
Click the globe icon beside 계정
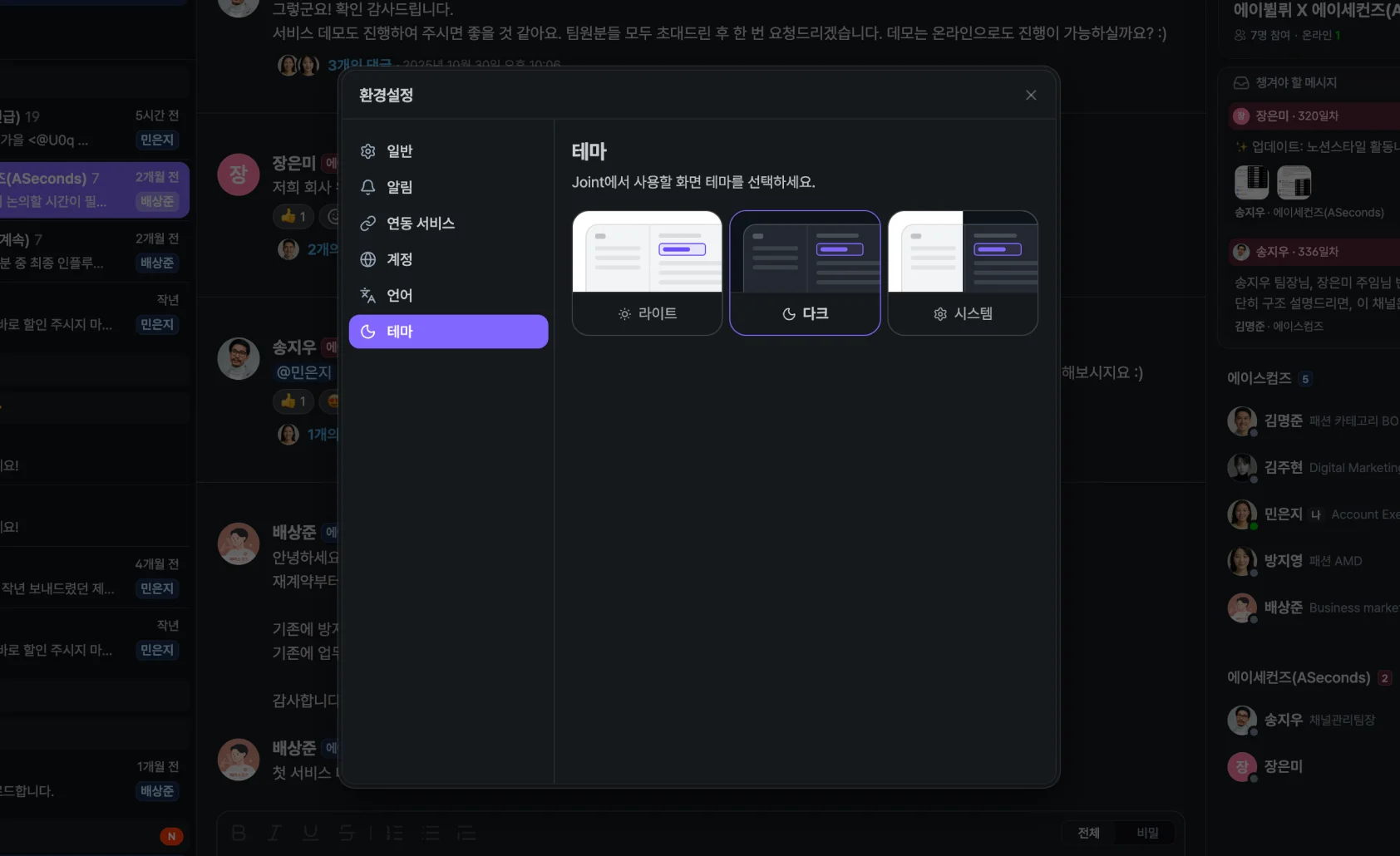[x=367, y=259]
